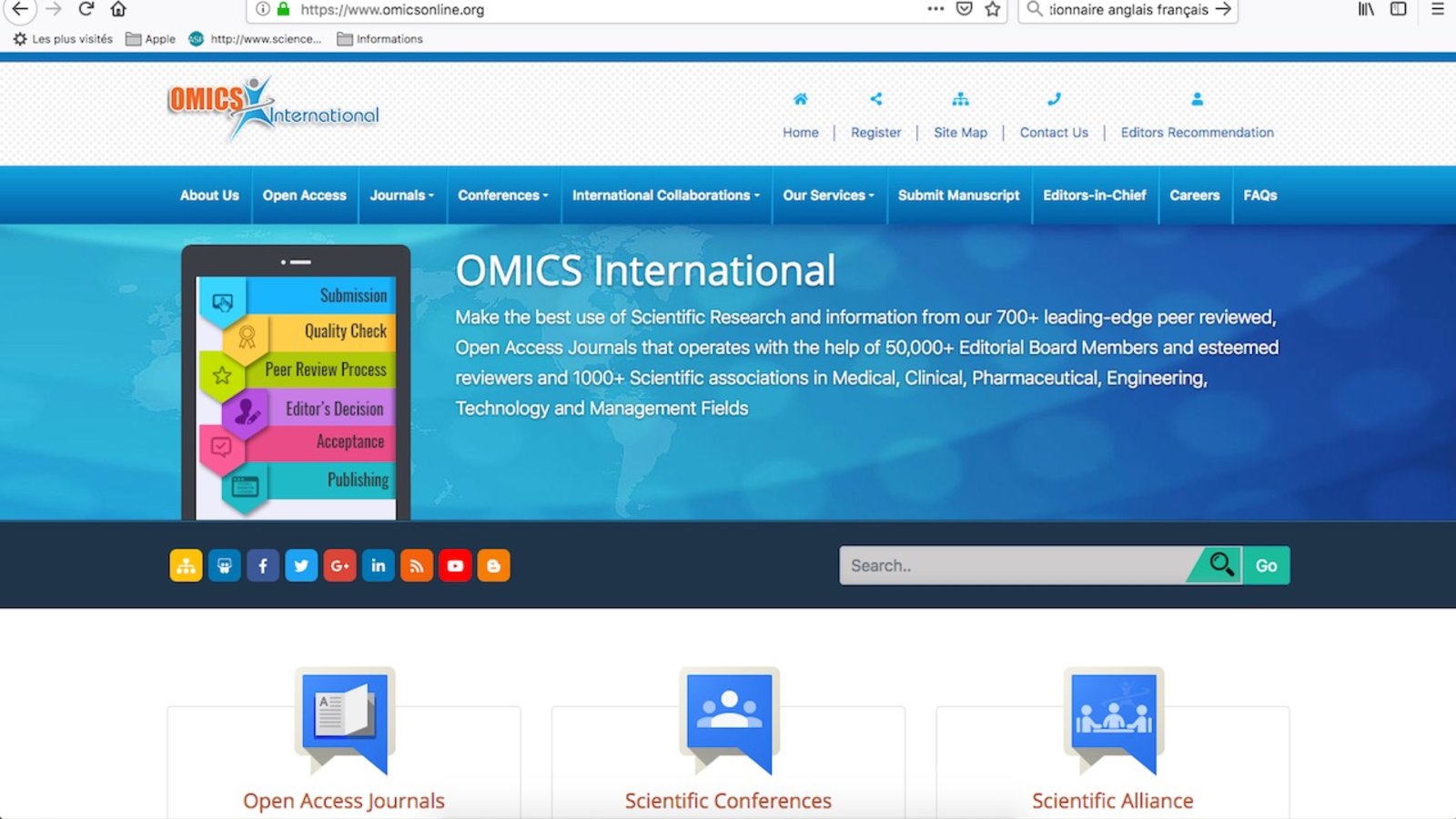Click the Open Access Journals book thumbnail

click(x=345, y=722)
